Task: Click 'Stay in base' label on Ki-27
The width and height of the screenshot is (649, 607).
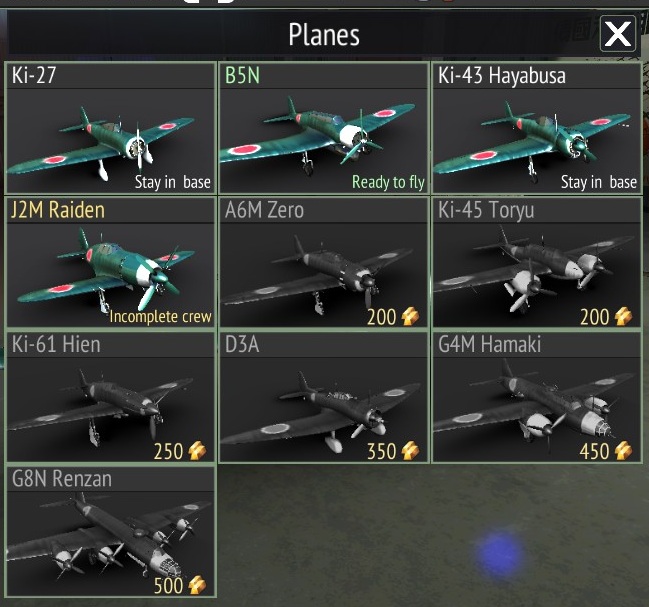Action: pyautogui.click(x=173, y=182)
